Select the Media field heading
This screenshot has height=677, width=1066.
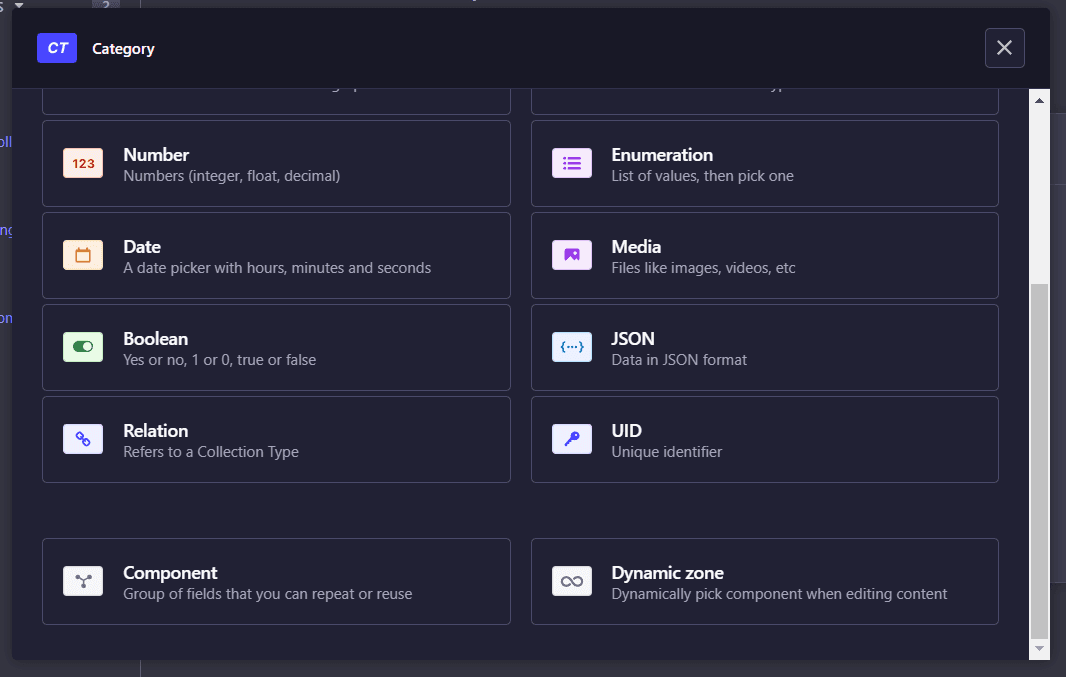(636, 247)
